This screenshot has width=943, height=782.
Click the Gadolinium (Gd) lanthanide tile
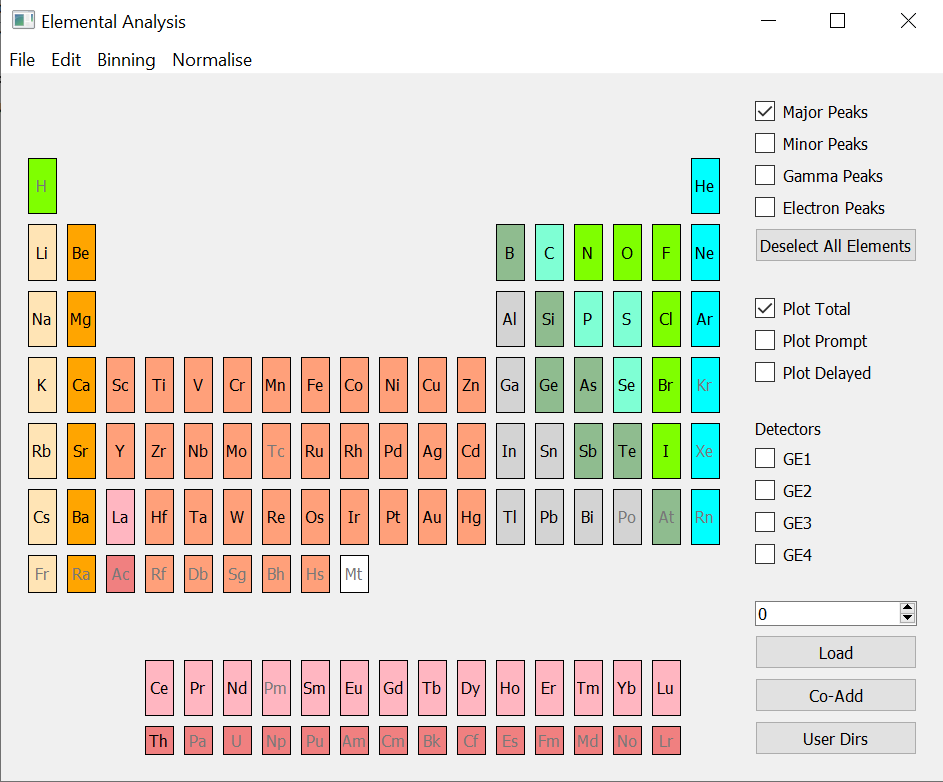[393, 688]
